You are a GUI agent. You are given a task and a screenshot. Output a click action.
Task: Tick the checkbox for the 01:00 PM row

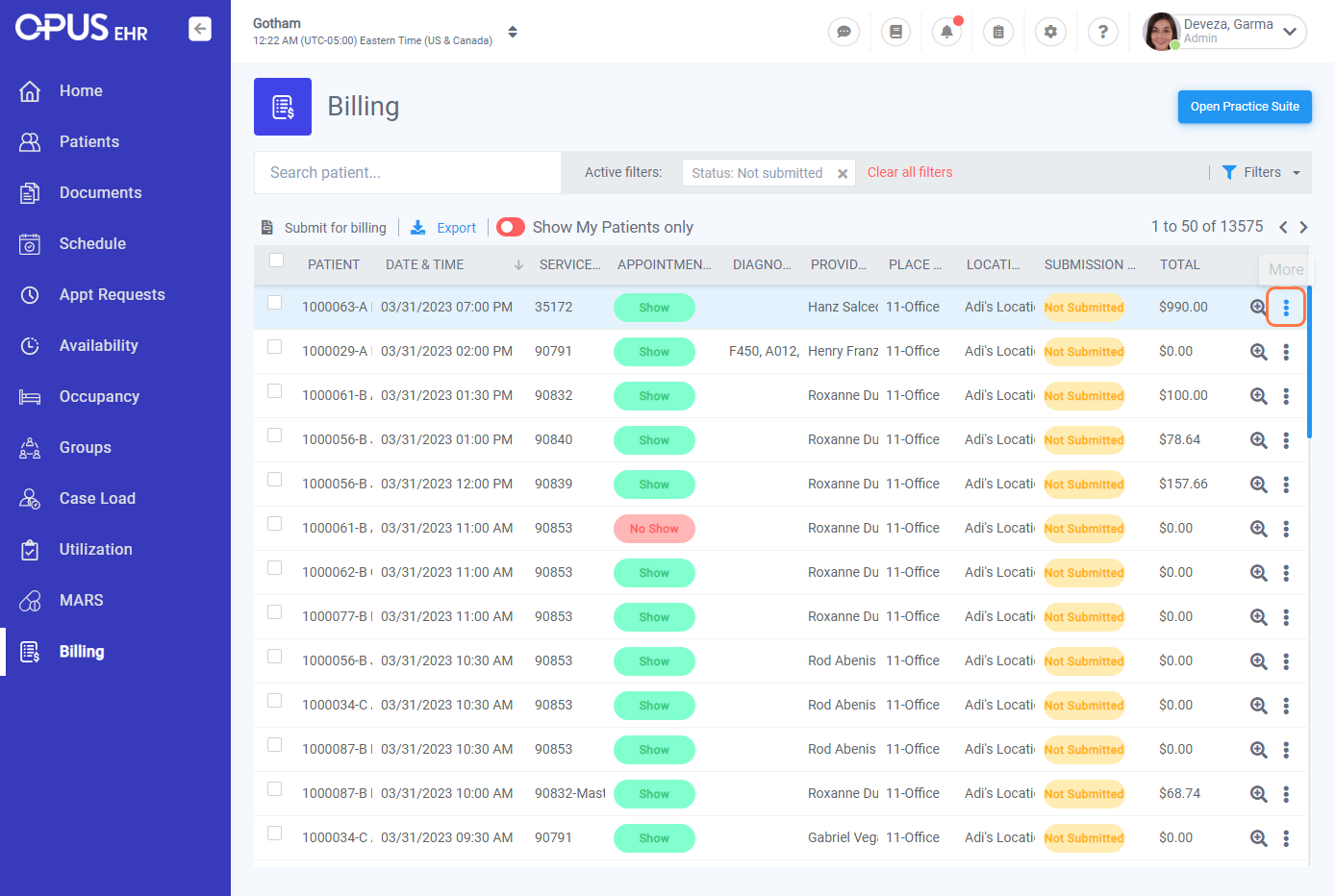[x=275, y=436]
